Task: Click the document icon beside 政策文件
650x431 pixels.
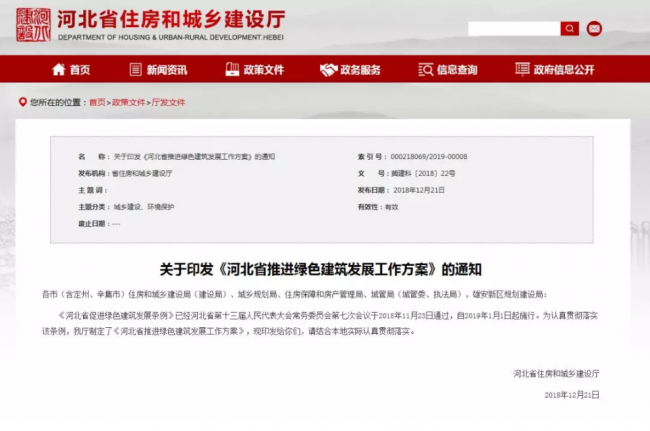Action: 232,69
